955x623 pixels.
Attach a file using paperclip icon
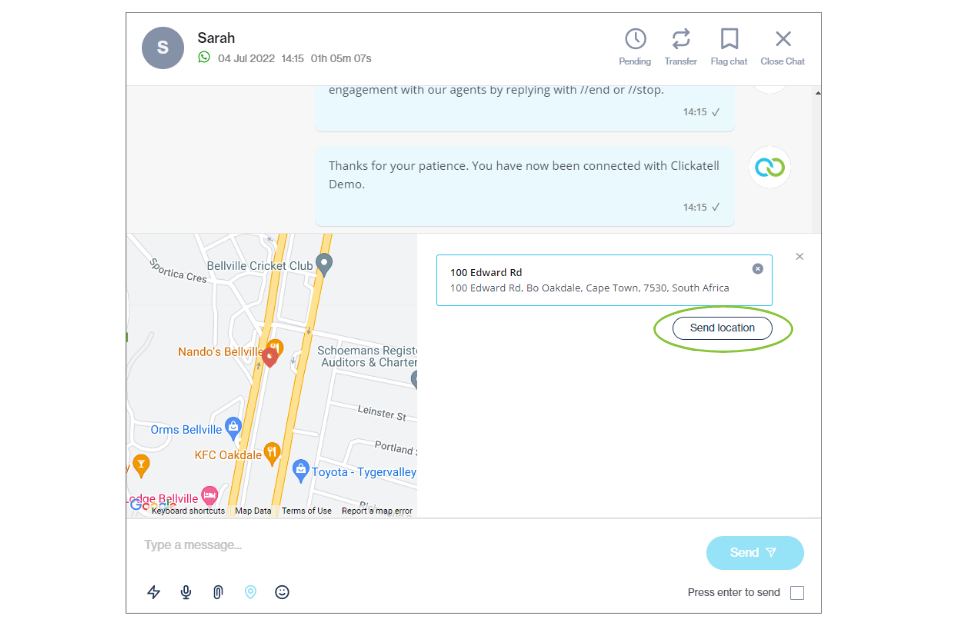tap(218, 592)
